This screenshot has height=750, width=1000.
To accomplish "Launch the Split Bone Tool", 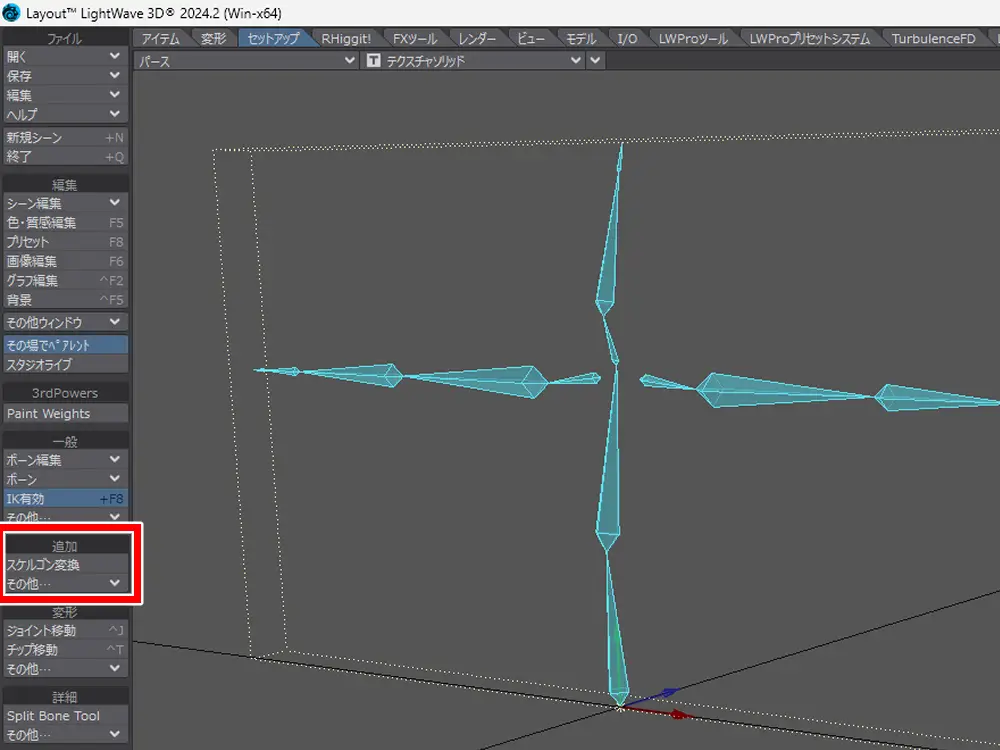I will [x=65, y=716].
